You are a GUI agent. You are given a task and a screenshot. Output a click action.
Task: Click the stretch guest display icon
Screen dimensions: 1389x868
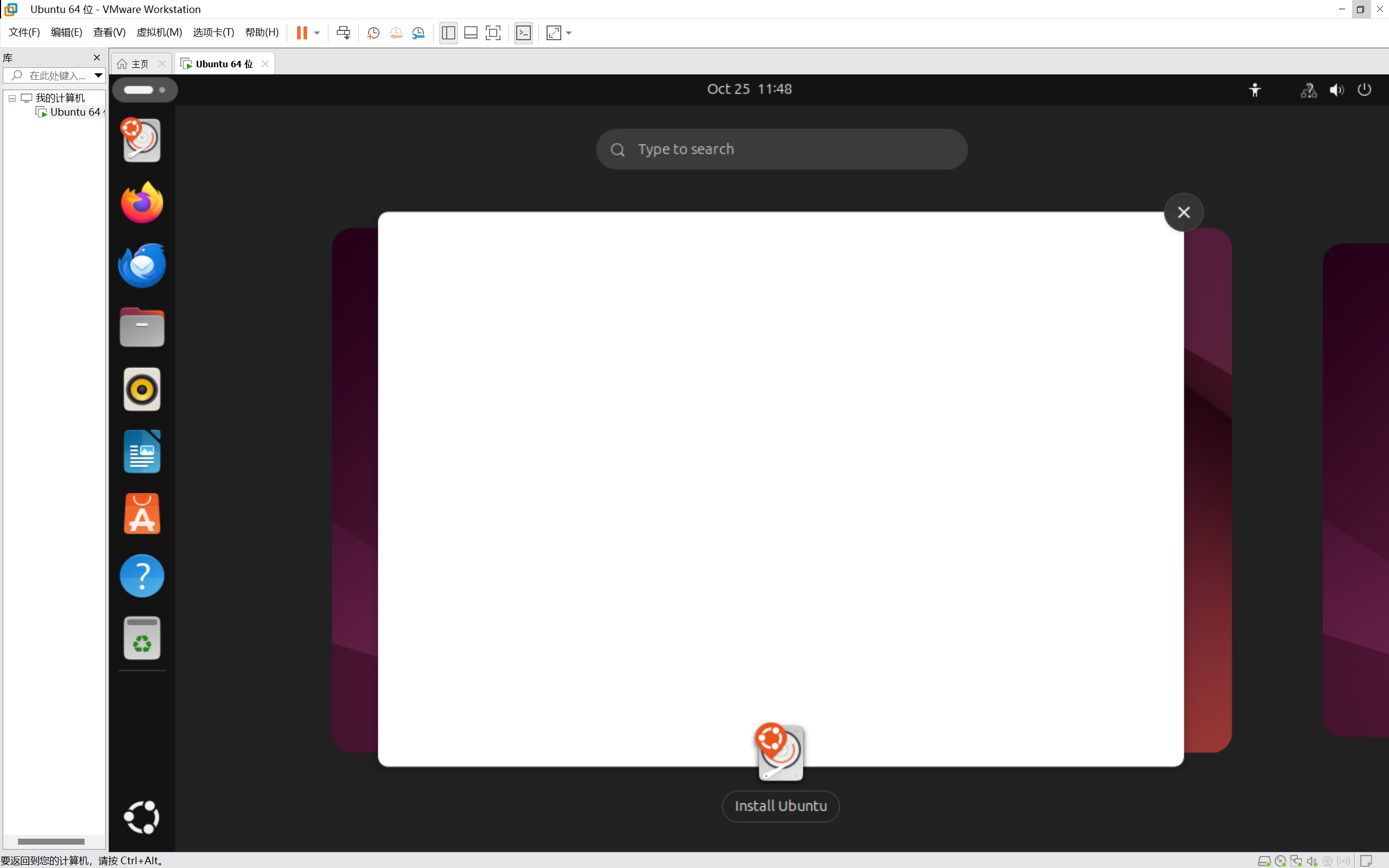(554, 33)
